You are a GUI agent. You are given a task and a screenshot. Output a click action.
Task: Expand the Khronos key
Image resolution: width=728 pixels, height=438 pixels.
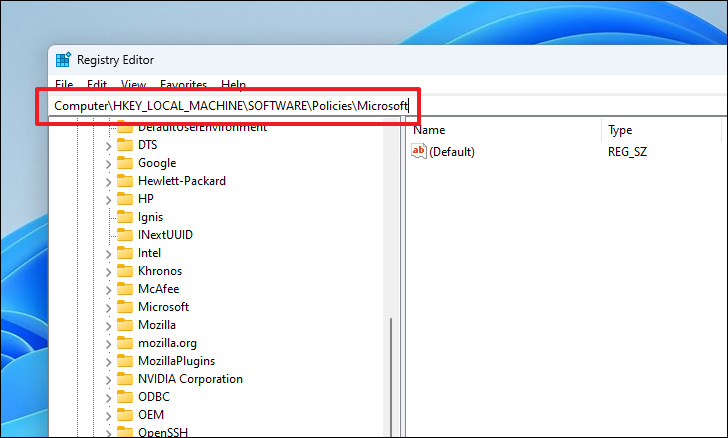[108, 272]
